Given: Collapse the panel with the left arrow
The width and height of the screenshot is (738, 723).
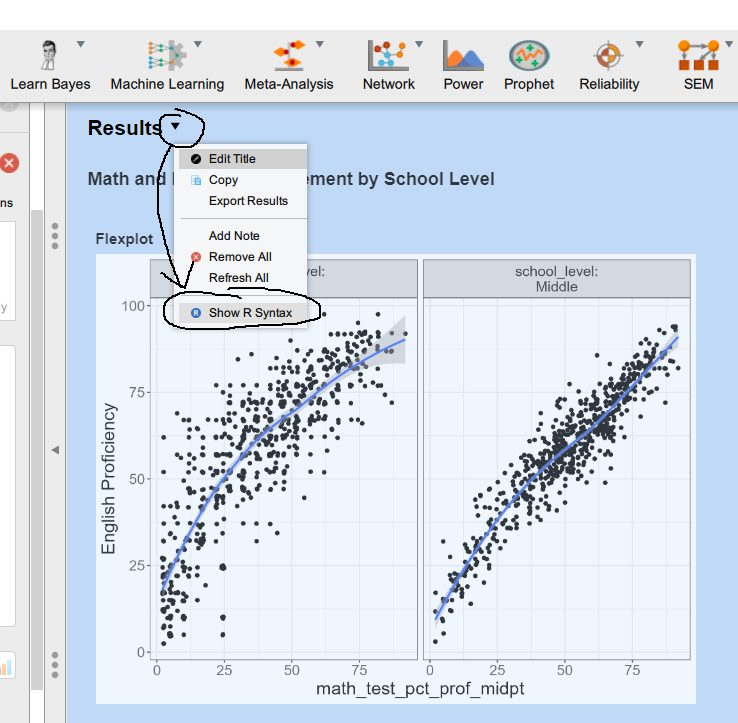Looking at the screenshot, I should pos(55,450).
